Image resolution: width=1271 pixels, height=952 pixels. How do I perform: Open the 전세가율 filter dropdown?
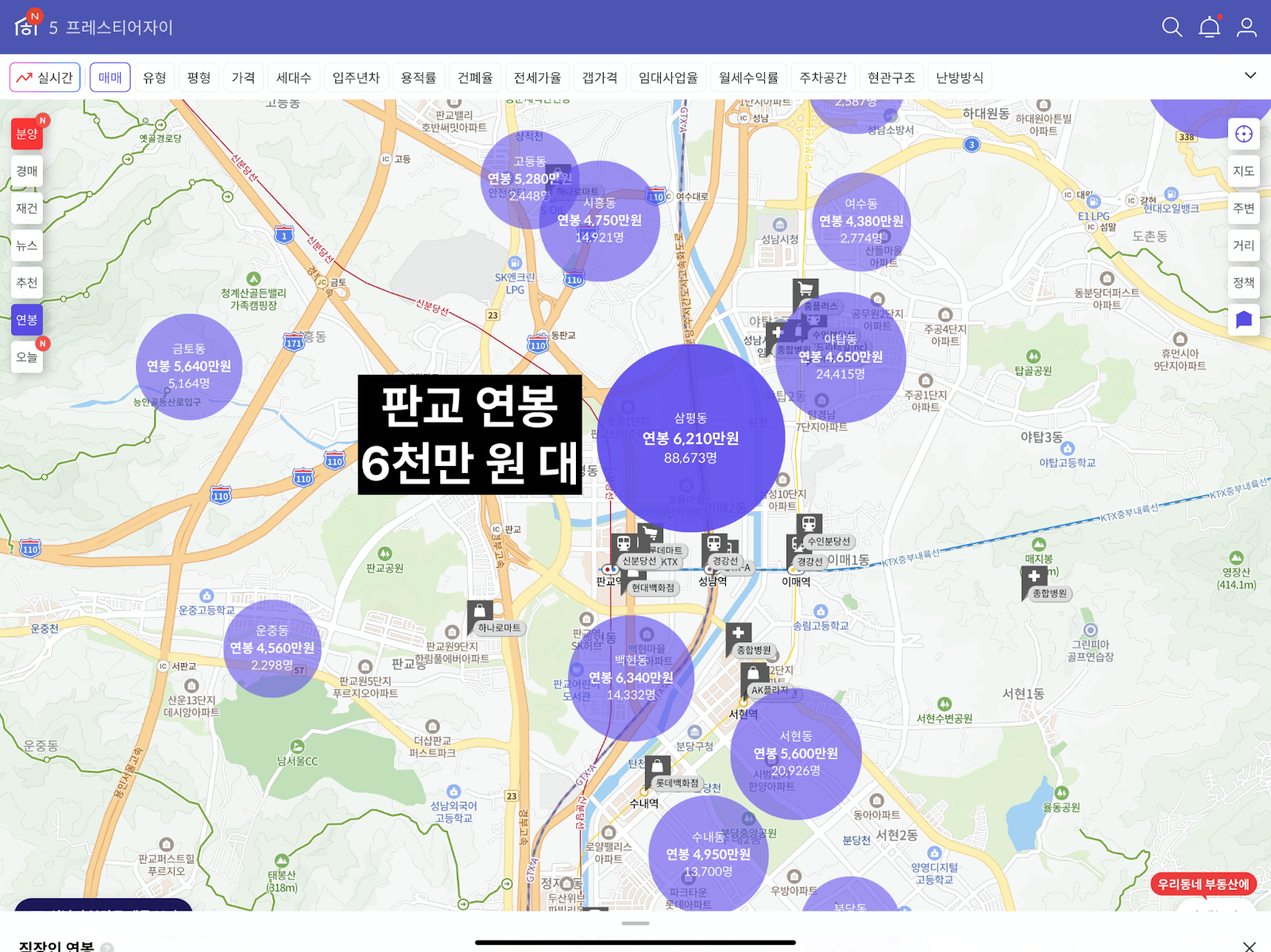click(537, 77)
